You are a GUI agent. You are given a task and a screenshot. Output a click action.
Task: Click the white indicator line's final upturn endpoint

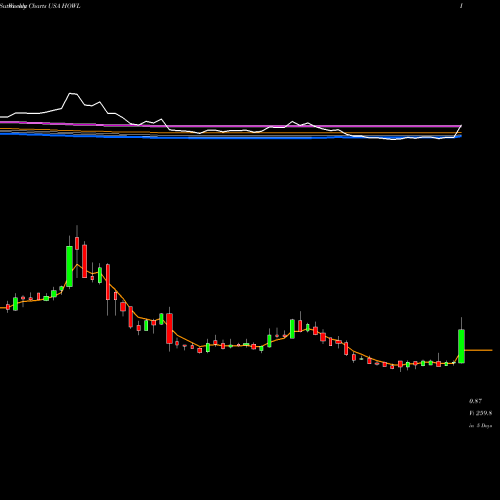(461, 126)
